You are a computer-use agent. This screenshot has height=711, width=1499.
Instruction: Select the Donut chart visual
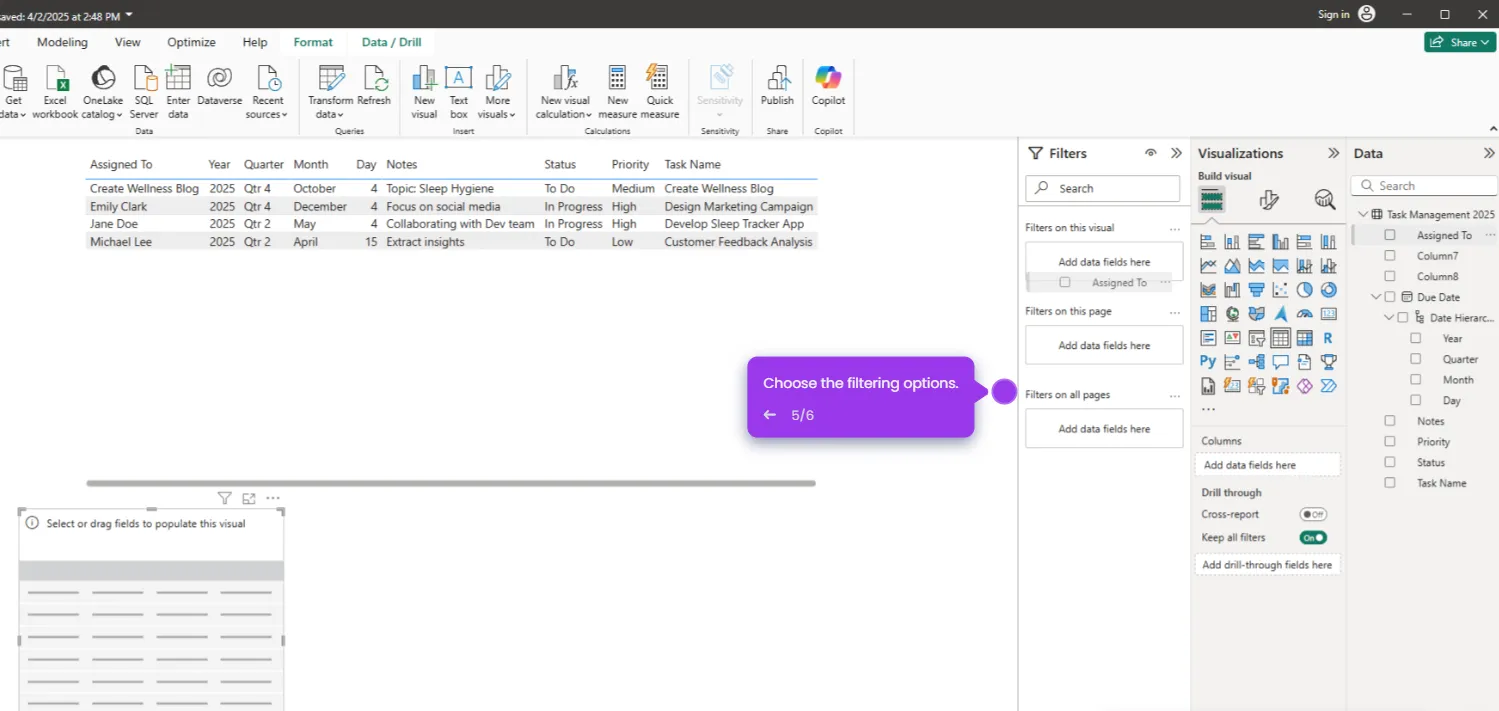[1328, 290]
